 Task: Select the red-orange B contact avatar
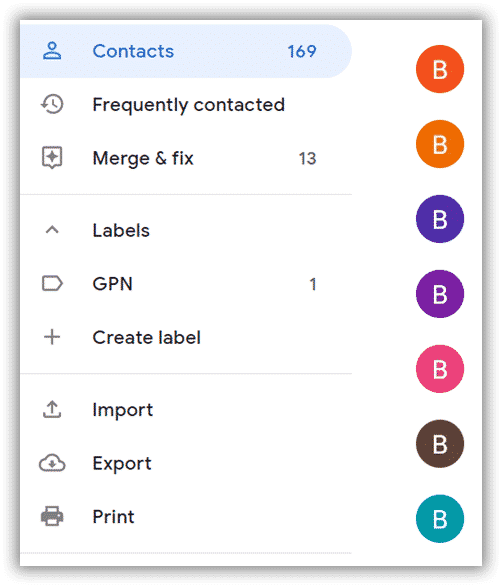pyautogui.click(x=440, y=69)
